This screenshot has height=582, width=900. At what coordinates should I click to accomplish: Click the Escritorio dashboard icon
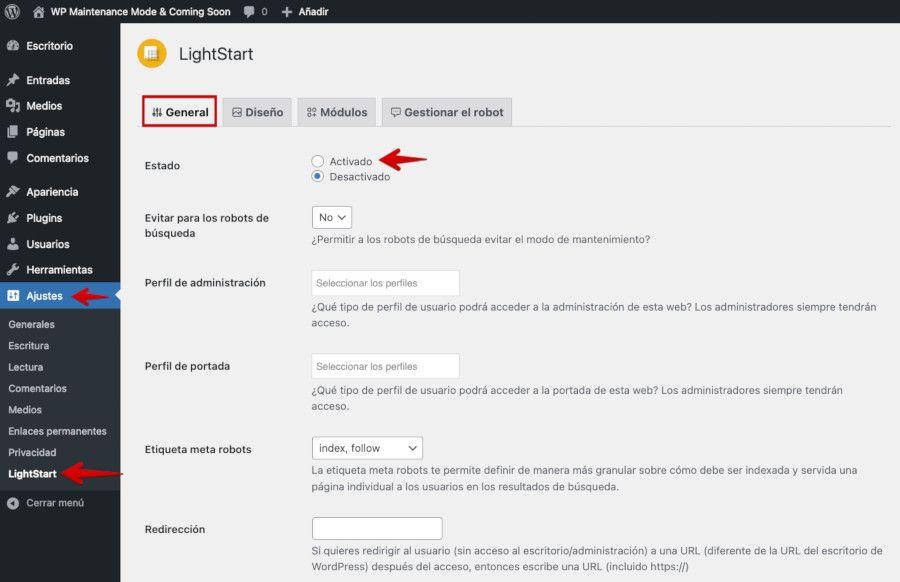click(x=13, y=46)
